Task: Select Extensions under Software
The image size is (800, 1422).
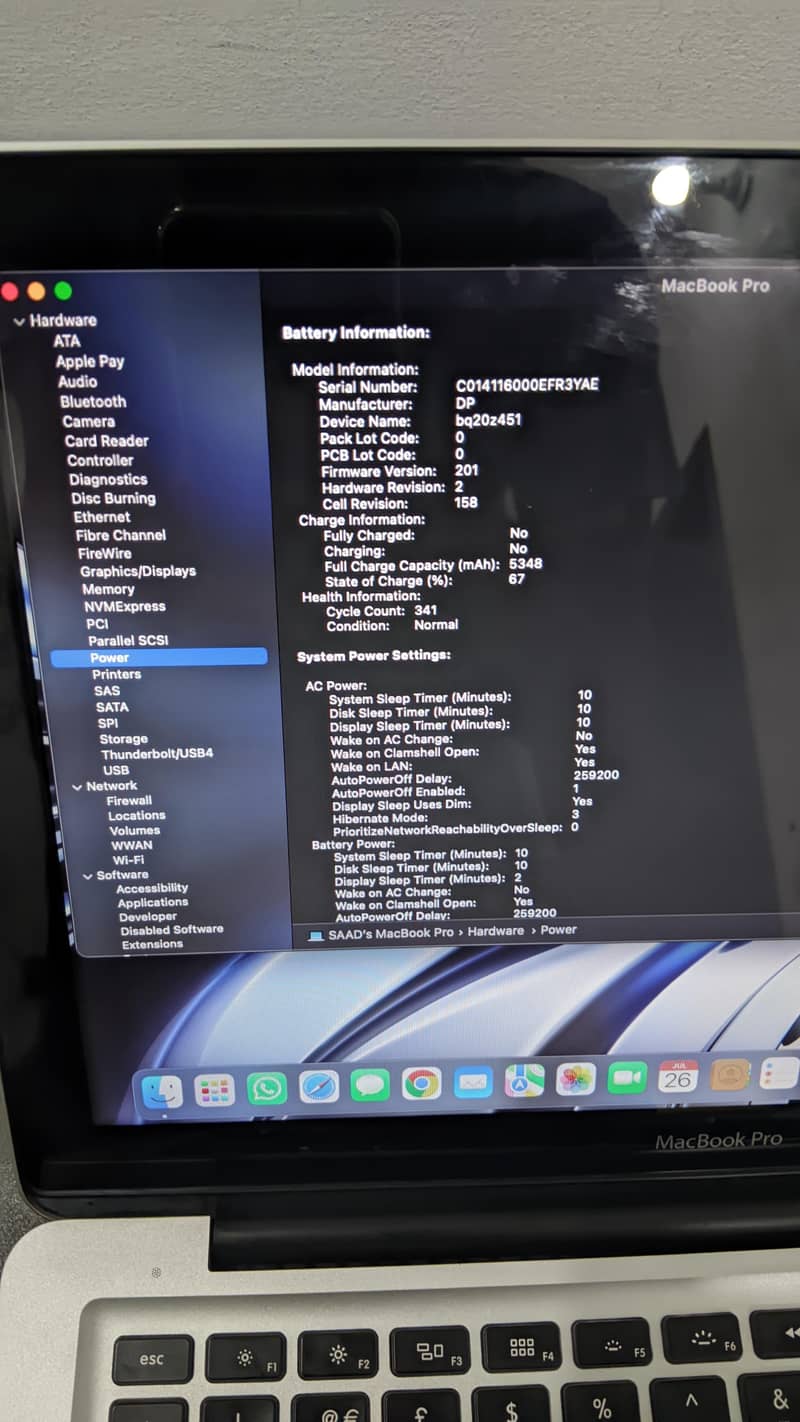Action: (x=152, y=943)
